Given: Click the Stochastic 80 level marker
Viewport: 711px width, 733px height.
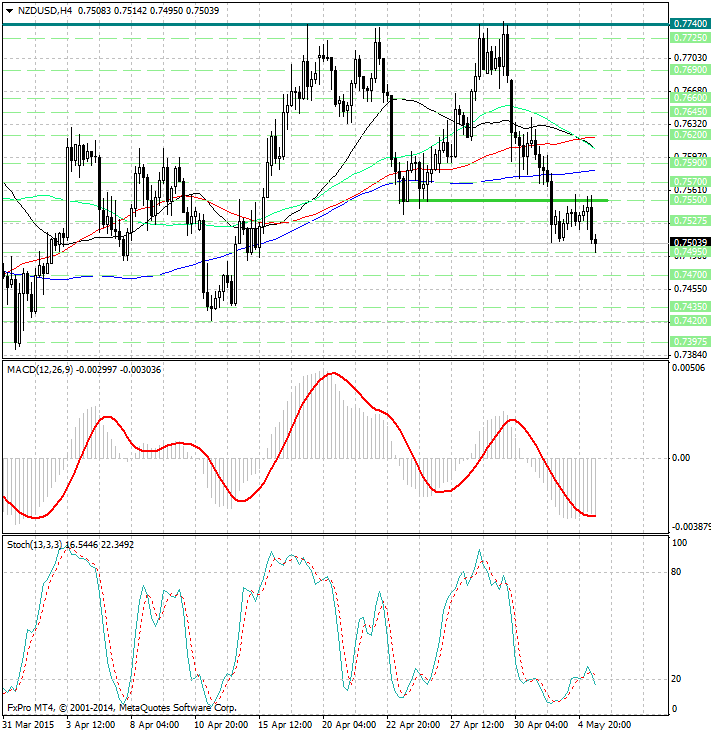Looking at the screenshot, I should pos(676,572).
